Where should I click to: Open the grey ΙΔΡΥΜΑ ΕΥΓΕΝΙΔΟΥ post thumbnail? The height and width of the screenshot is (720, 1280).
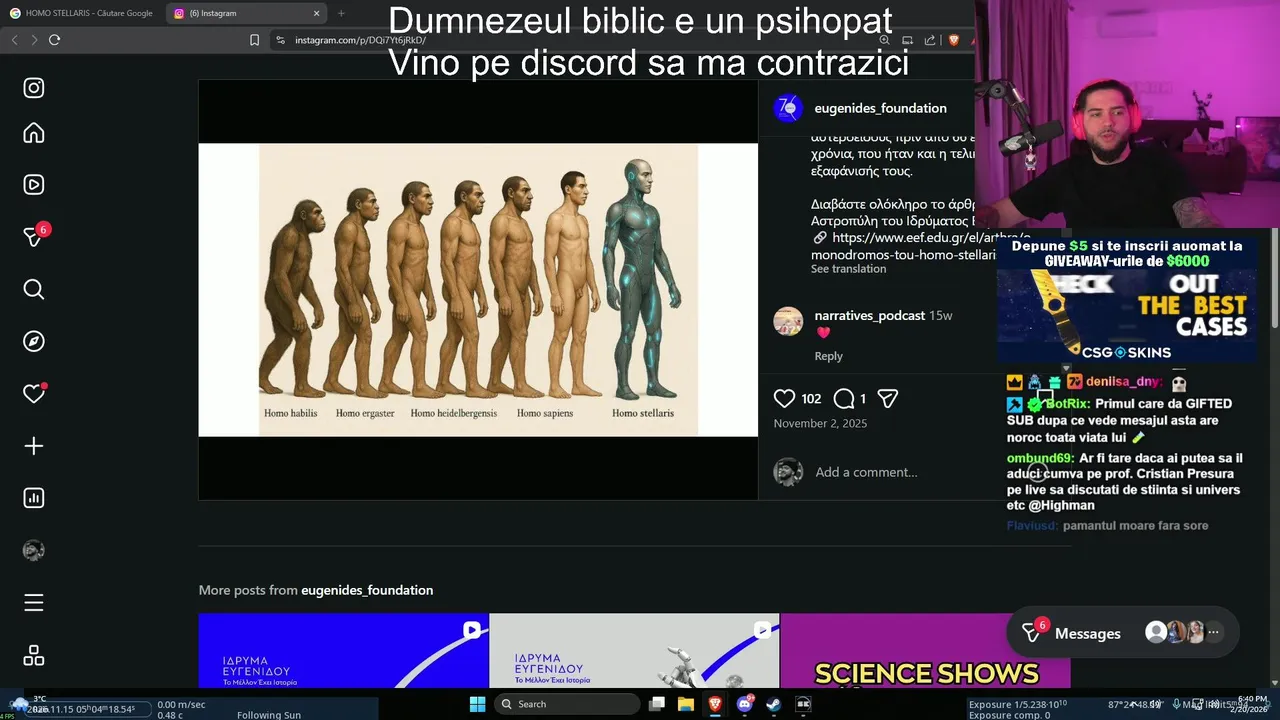pos(634,651)
